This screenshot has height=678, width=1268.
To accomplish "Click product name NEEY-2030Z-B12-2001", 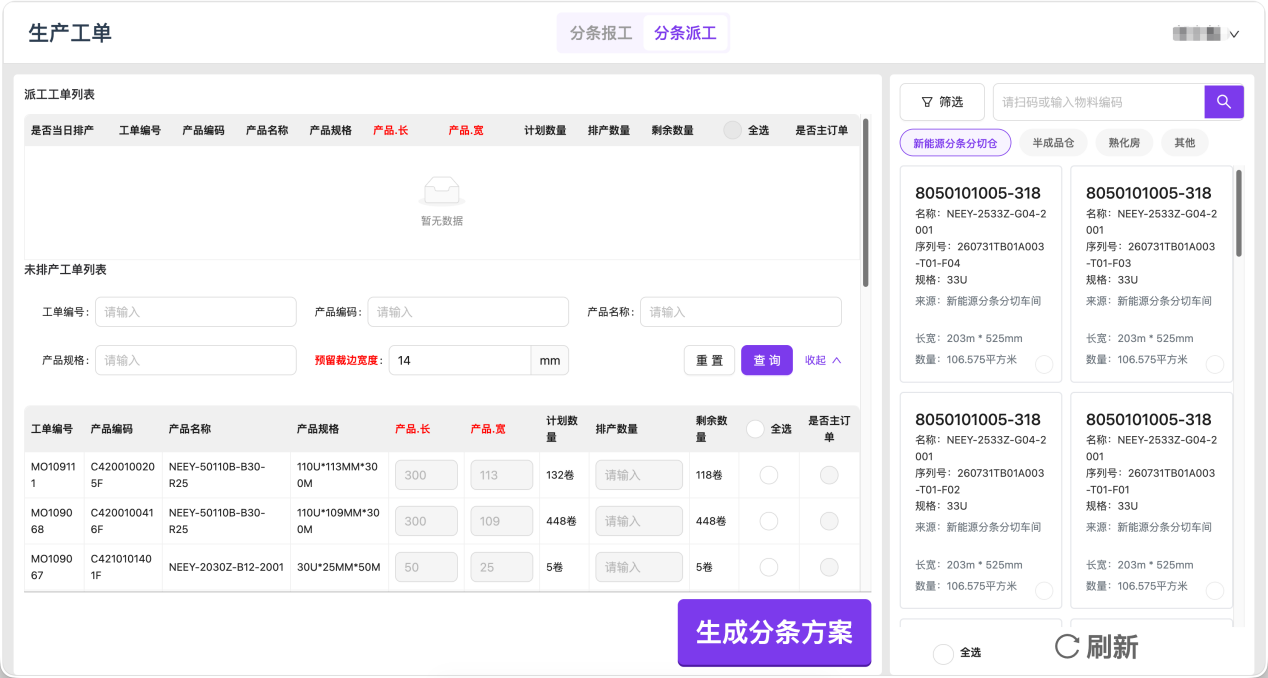I will point(226,567).
